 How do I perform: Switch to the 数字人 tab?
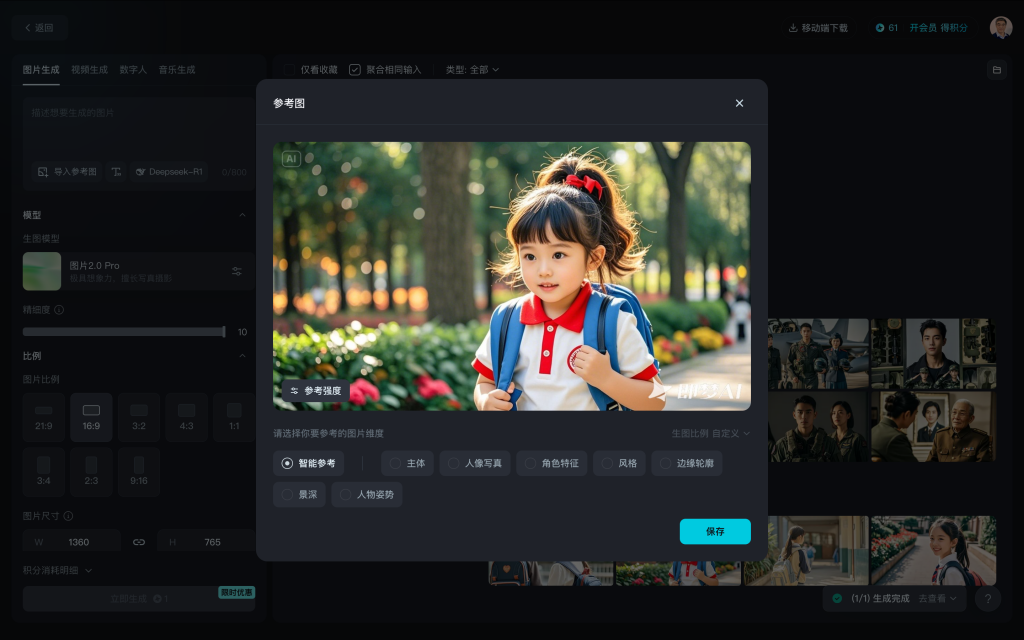(133, 70)
